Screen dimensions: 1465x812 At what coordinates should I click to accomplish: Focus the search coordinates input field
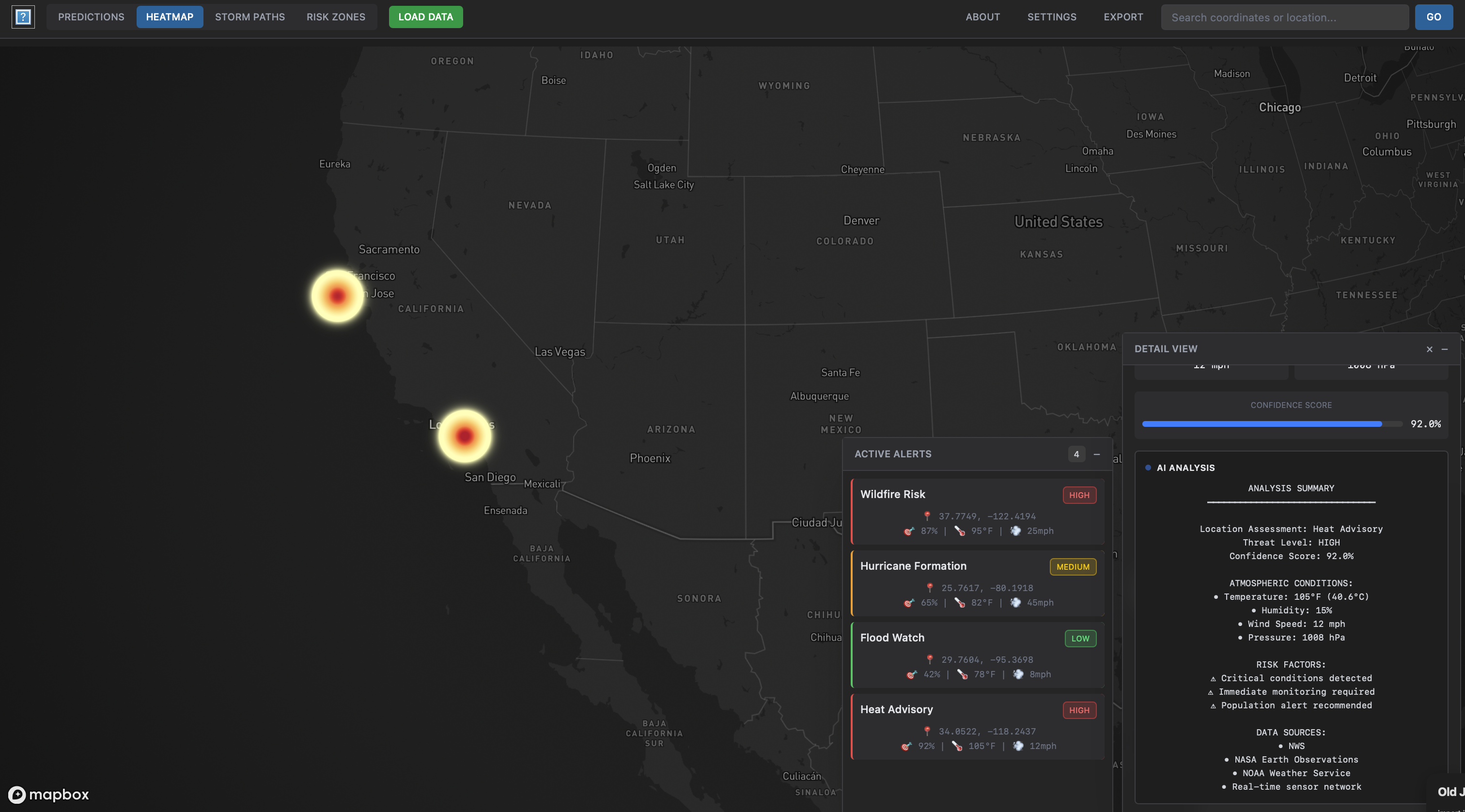1284,17
